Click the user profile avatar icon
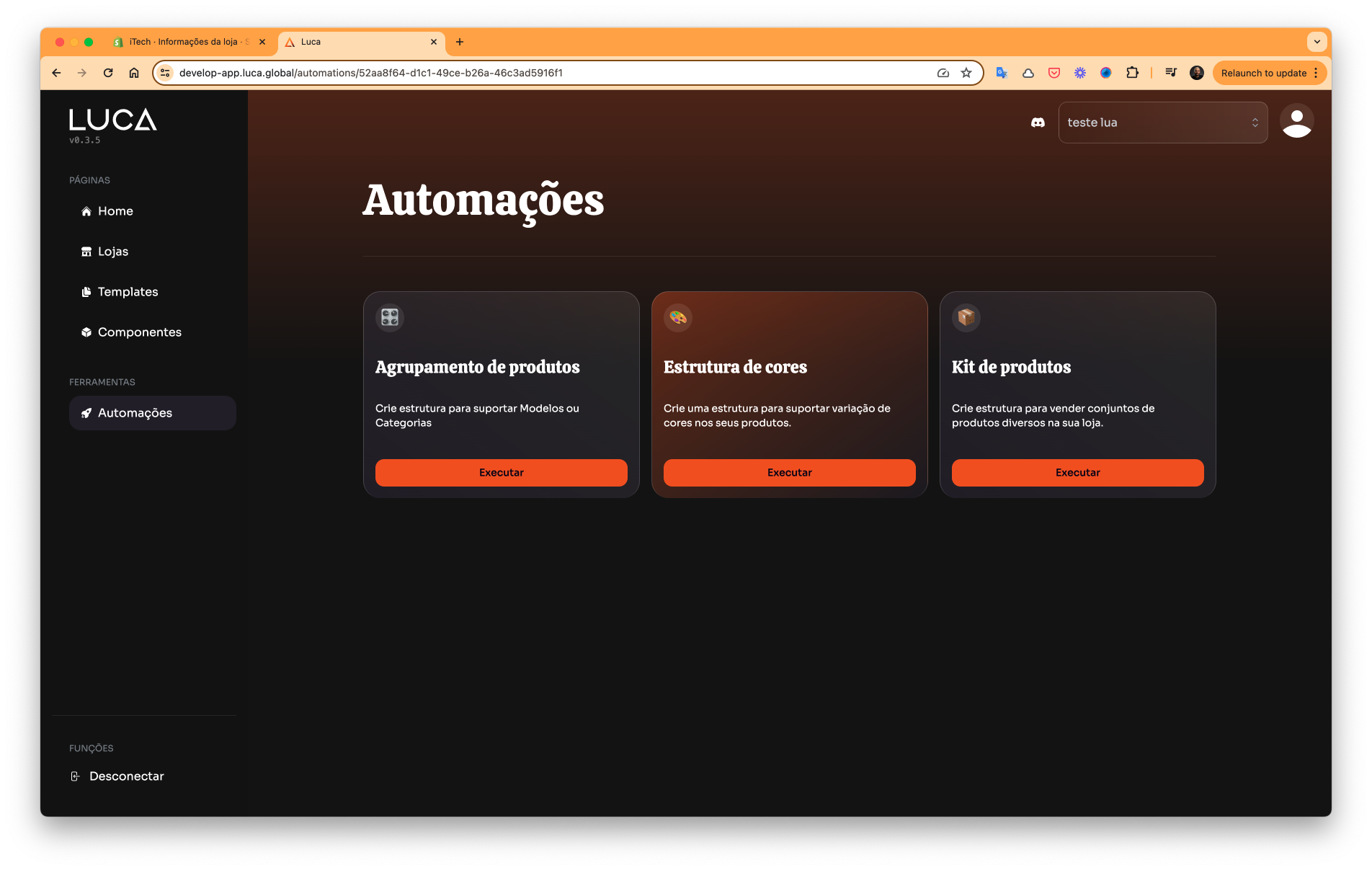The height and width of the screenshot is (870, 1372). pos(1296,121)
